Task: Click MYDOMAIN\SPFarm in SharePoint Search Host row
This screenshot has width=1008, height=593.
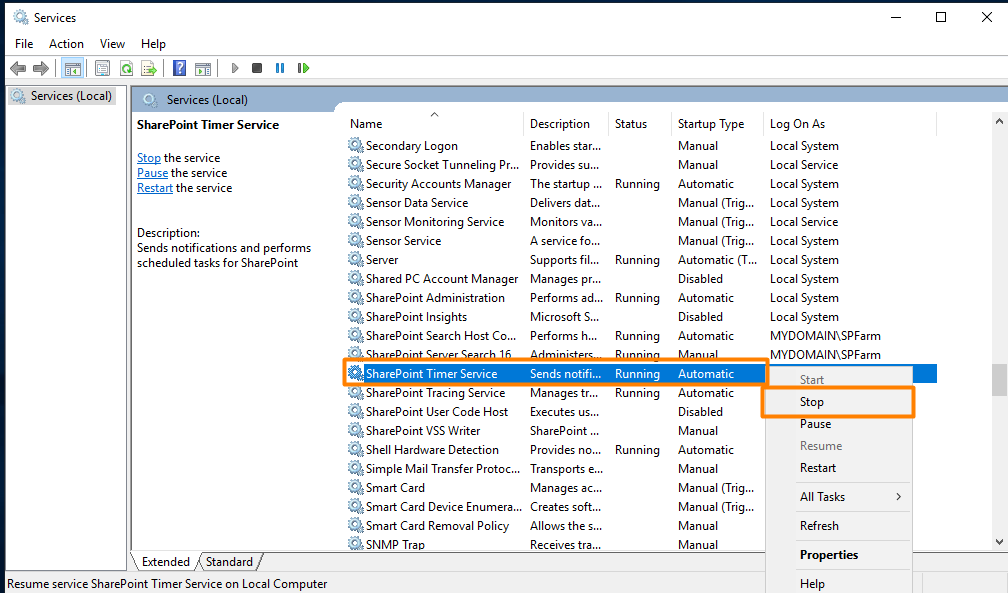Action: click(825, 336)
